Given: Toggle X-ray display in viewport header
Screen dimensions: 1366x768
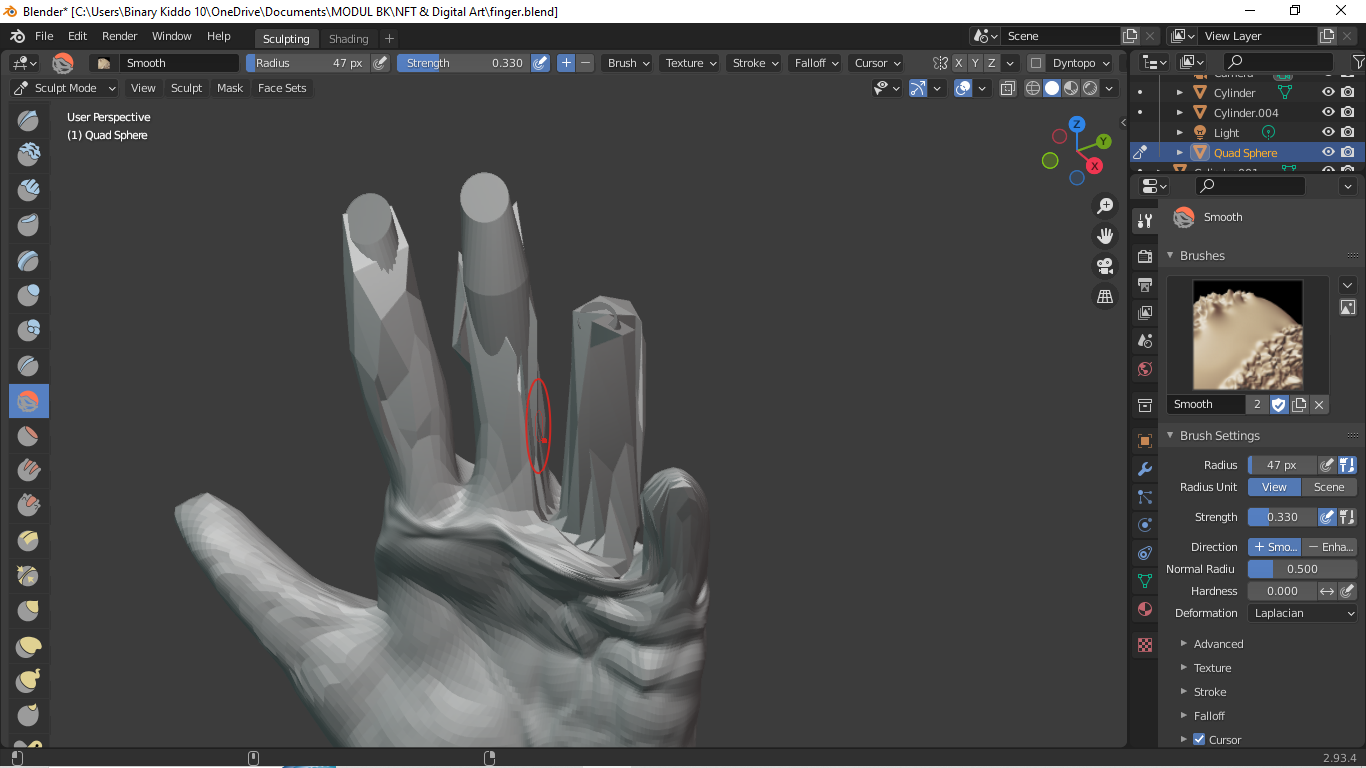Looking at the screenshot, I should coord(1007,88).
